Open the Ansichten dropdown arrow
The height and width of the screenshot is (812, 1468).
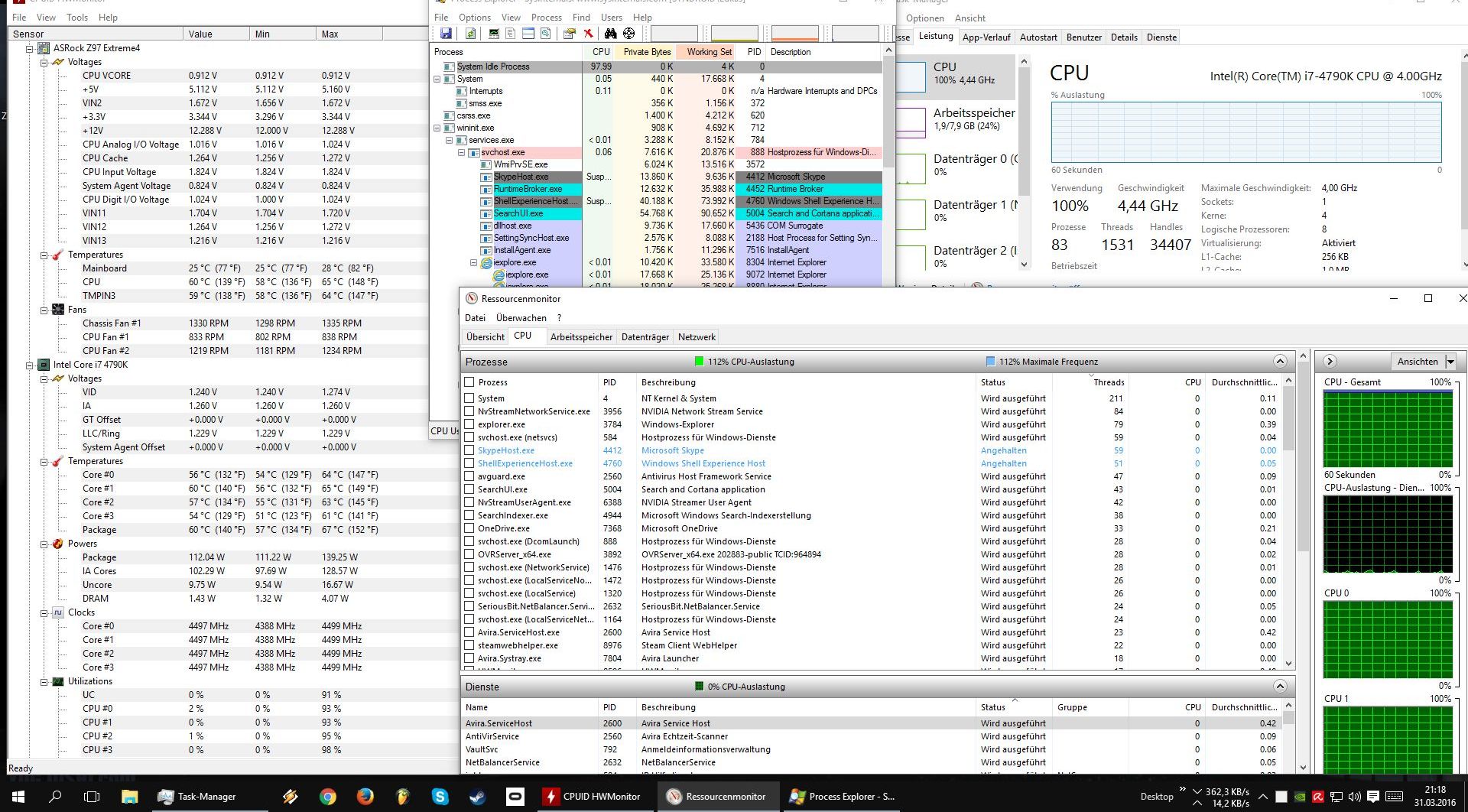[1450, 362]
